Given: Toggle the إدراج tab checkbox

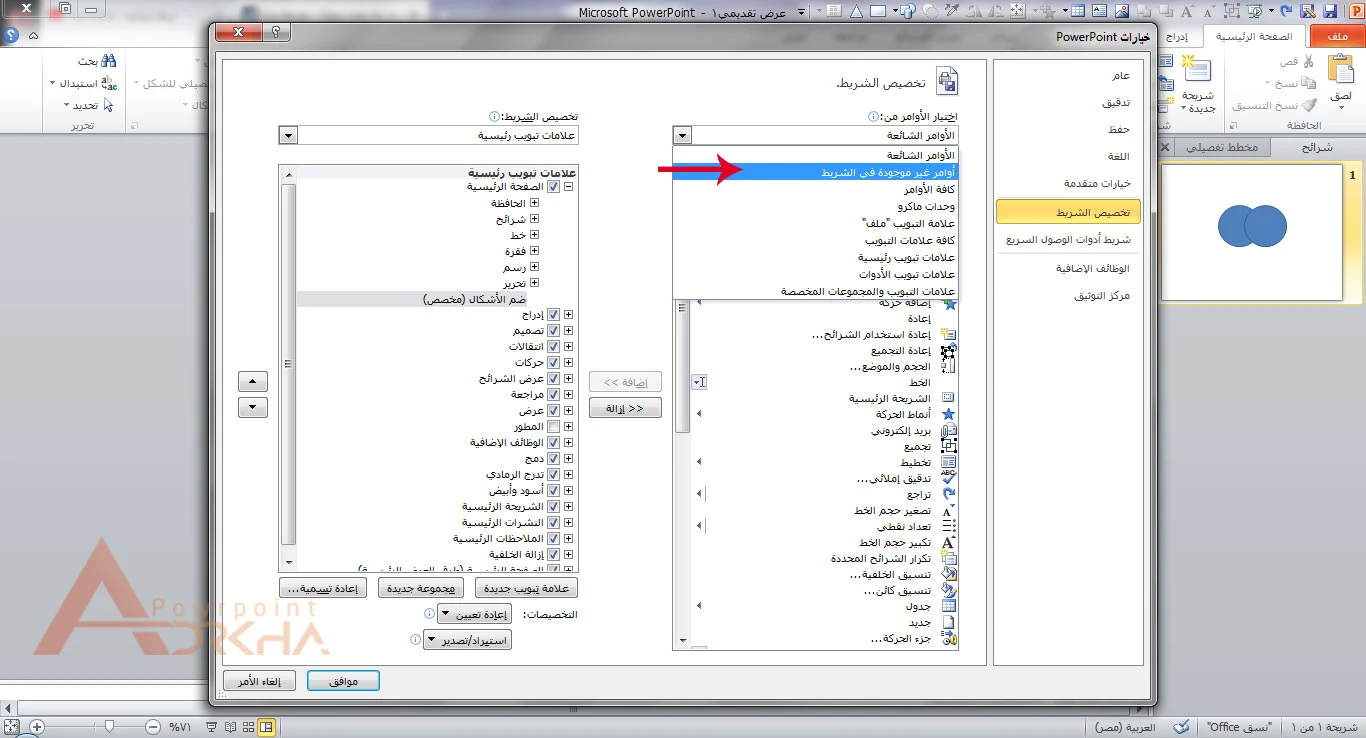Looking at the screenshot, I should pos(553,314).
